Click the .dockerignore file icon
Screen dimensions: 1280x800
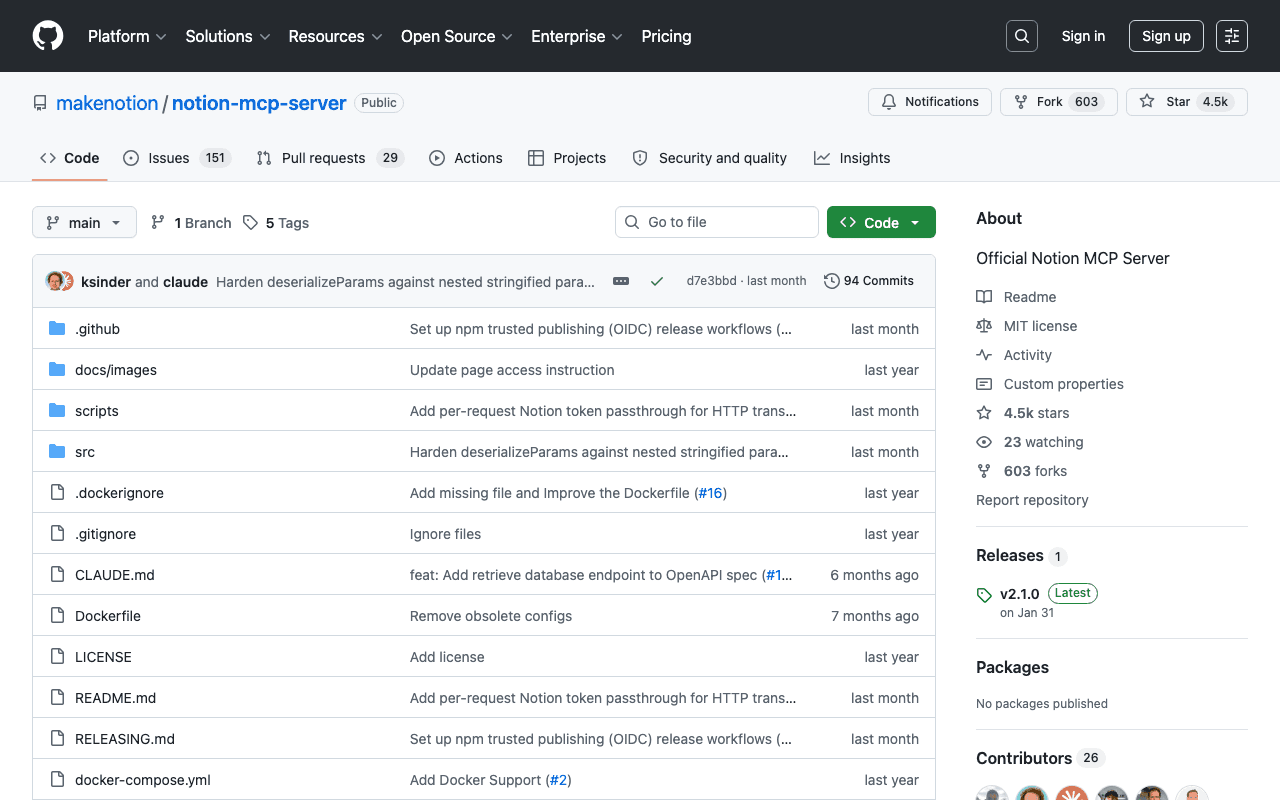point(57,493)
